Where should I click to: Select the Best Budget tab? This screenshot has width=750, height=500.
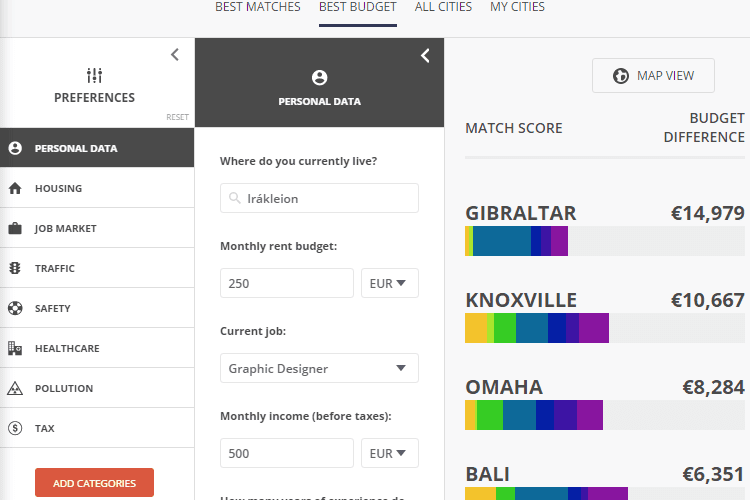[358, 7]
